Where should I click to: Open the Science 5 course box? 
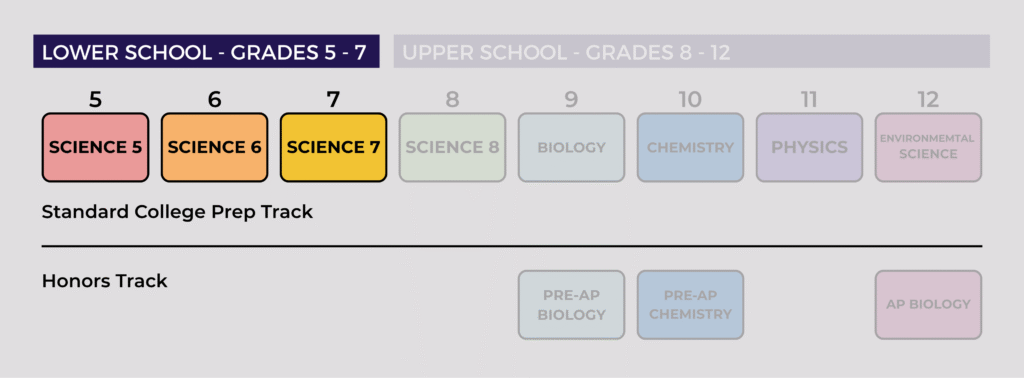tap(95, 148)
